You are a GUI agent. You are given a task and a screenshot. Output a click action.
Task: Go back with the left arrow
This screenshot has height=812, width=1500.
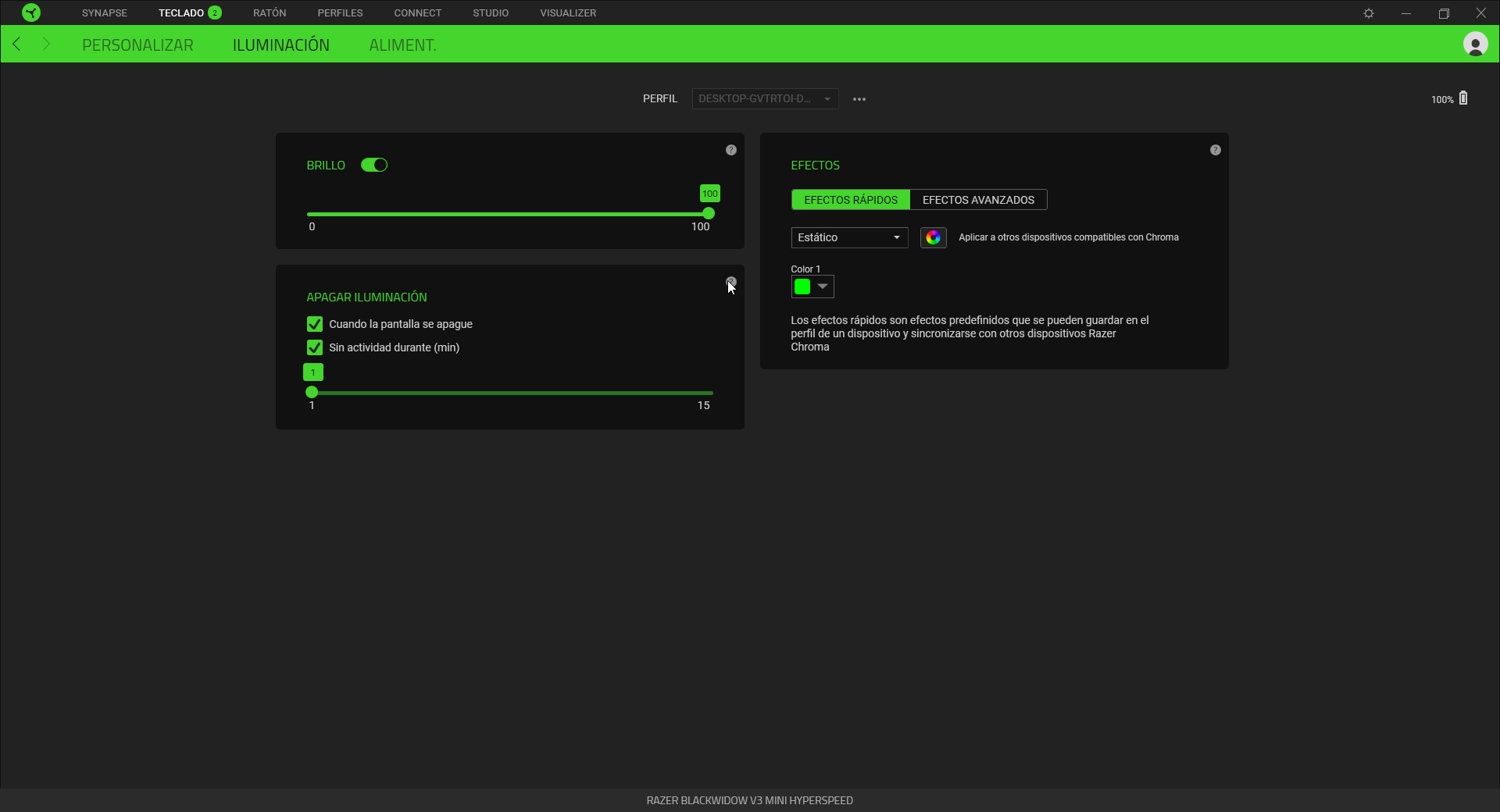[16, 45]
